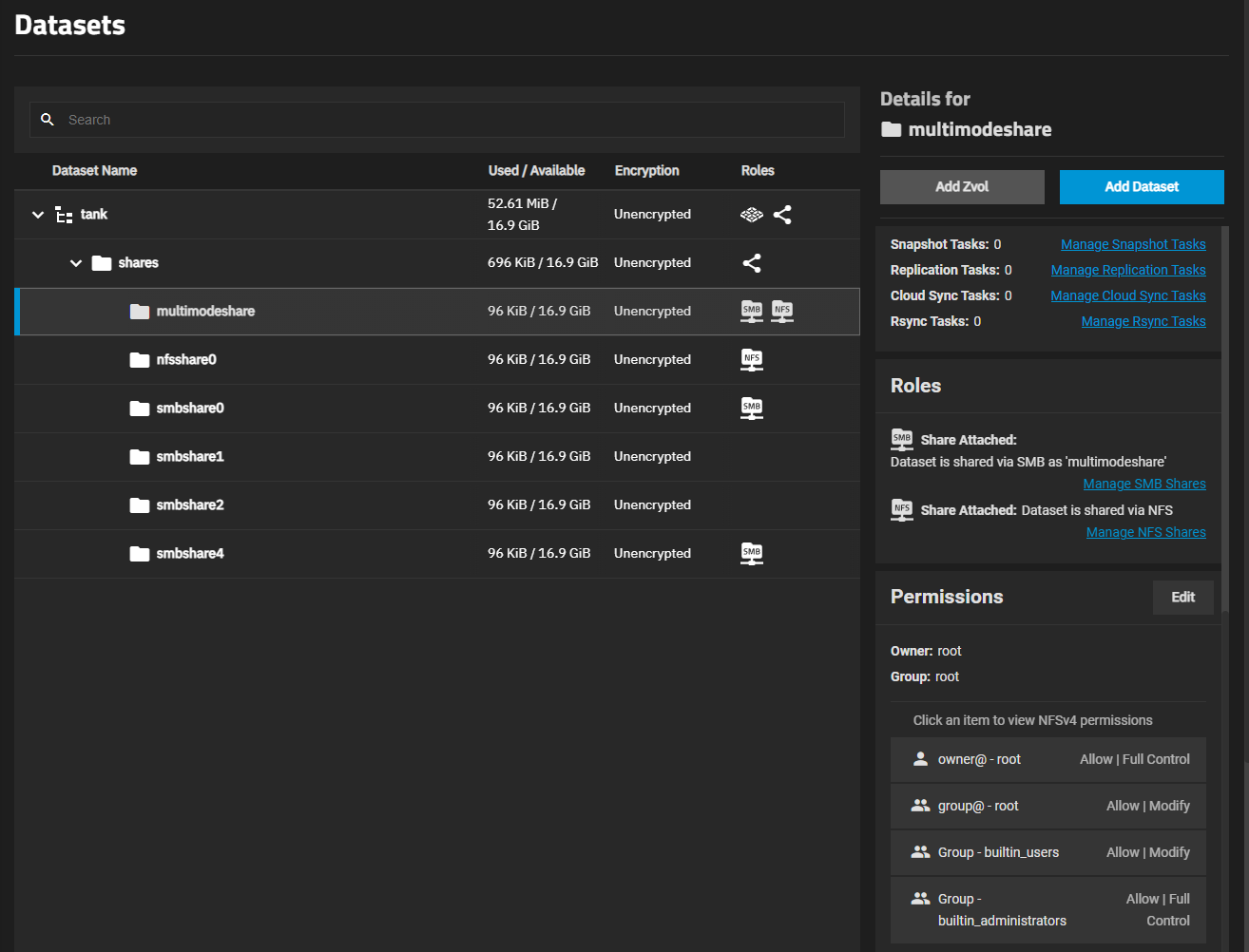Click the apps layers icon on tank row
Viewport: 1249px width, 952px height.
click(751, 215)
